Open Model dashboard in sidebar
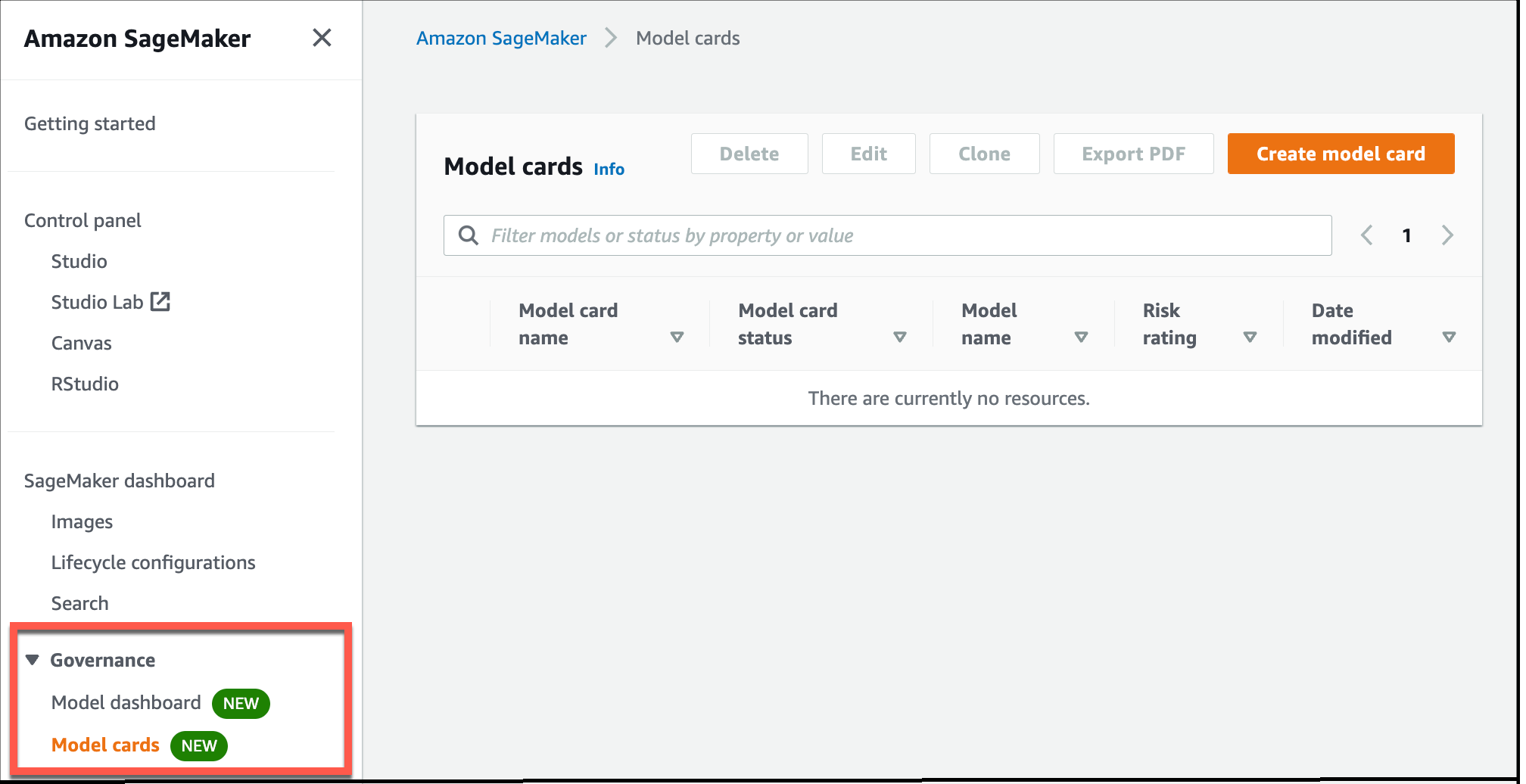The height and width of the screenshot is (784, 1526). point(126,703)
